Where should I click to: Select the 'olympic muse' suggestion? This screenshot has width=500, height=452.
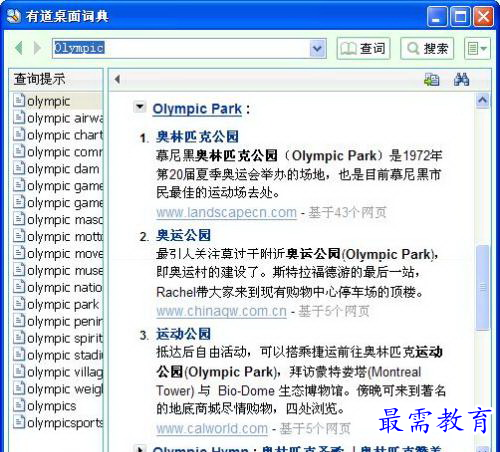58,270
